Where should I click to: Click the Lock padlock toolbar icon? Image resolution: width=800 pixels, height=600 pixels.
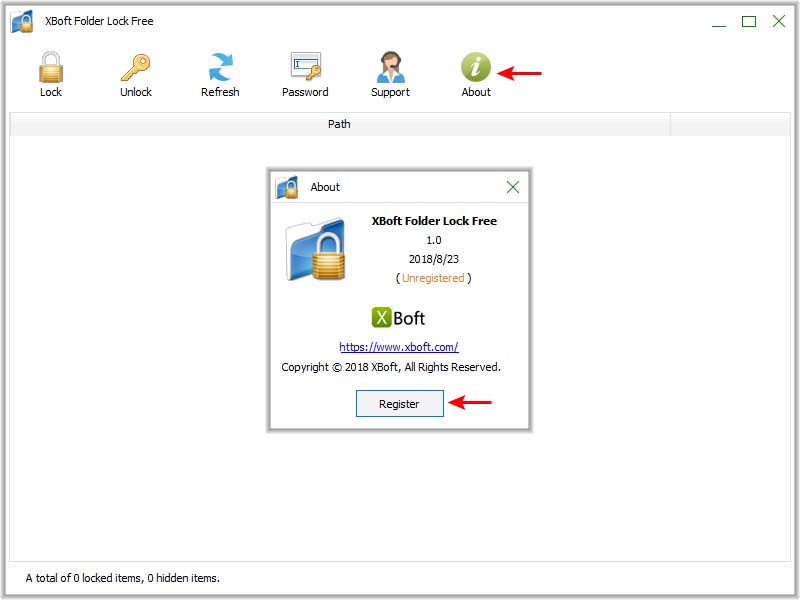point(51,67)
